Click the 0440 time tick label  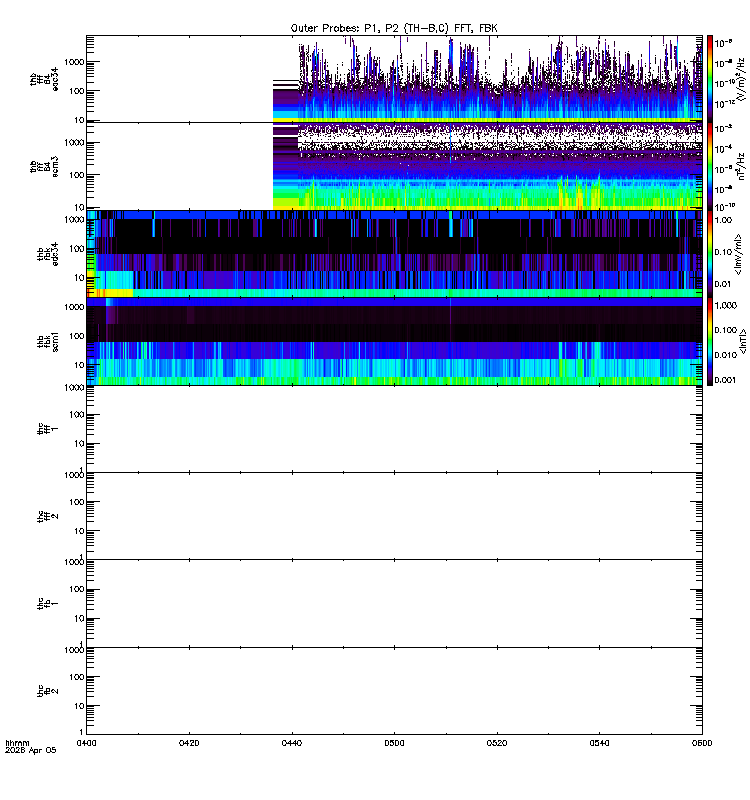tap(292, 743)
